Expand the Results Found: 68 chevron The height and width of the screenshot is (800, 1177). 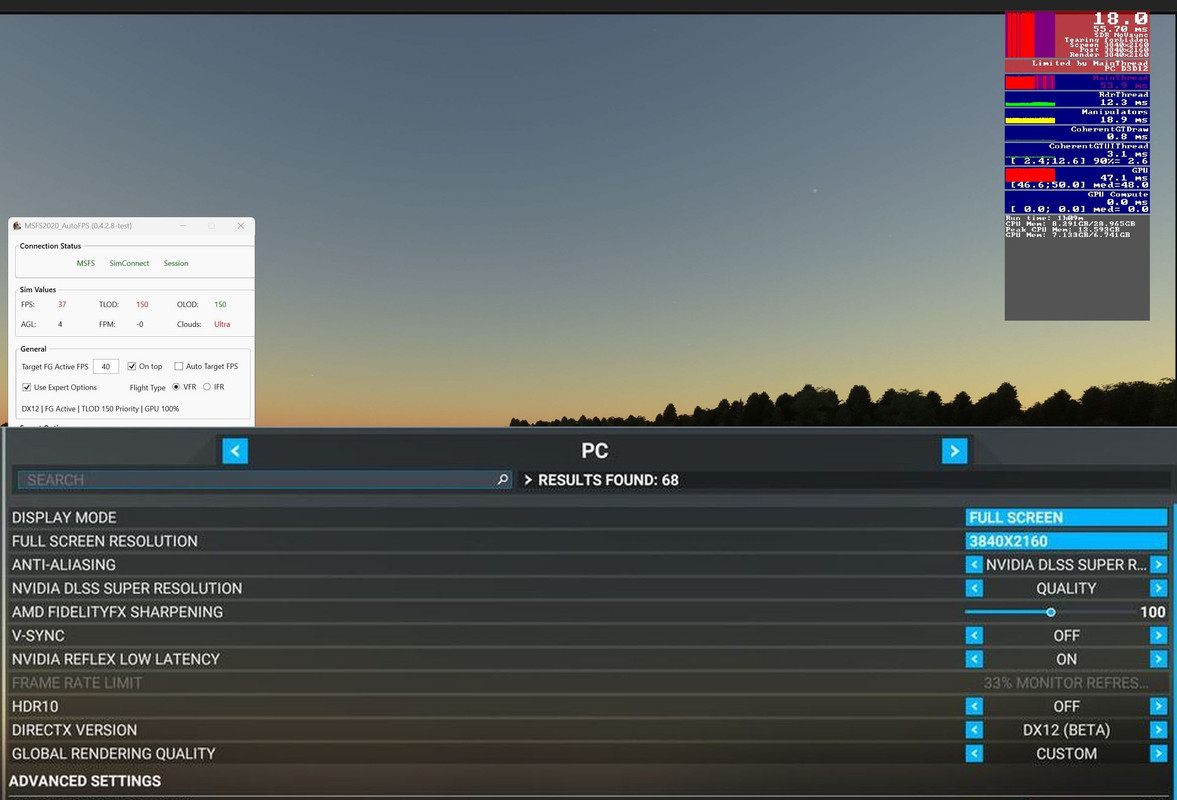click(528, 480)
